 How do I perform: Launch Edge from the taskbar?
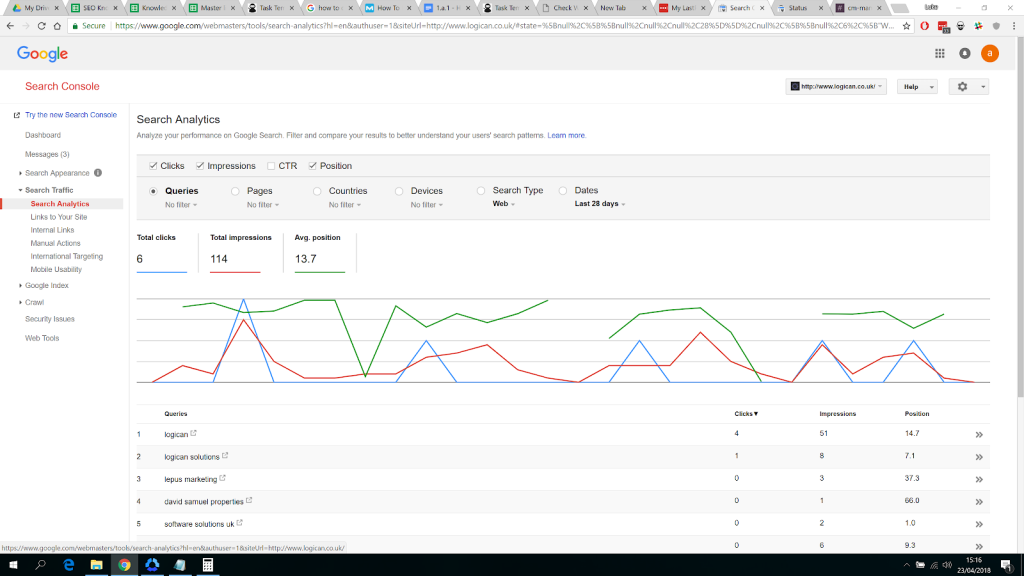69,565
